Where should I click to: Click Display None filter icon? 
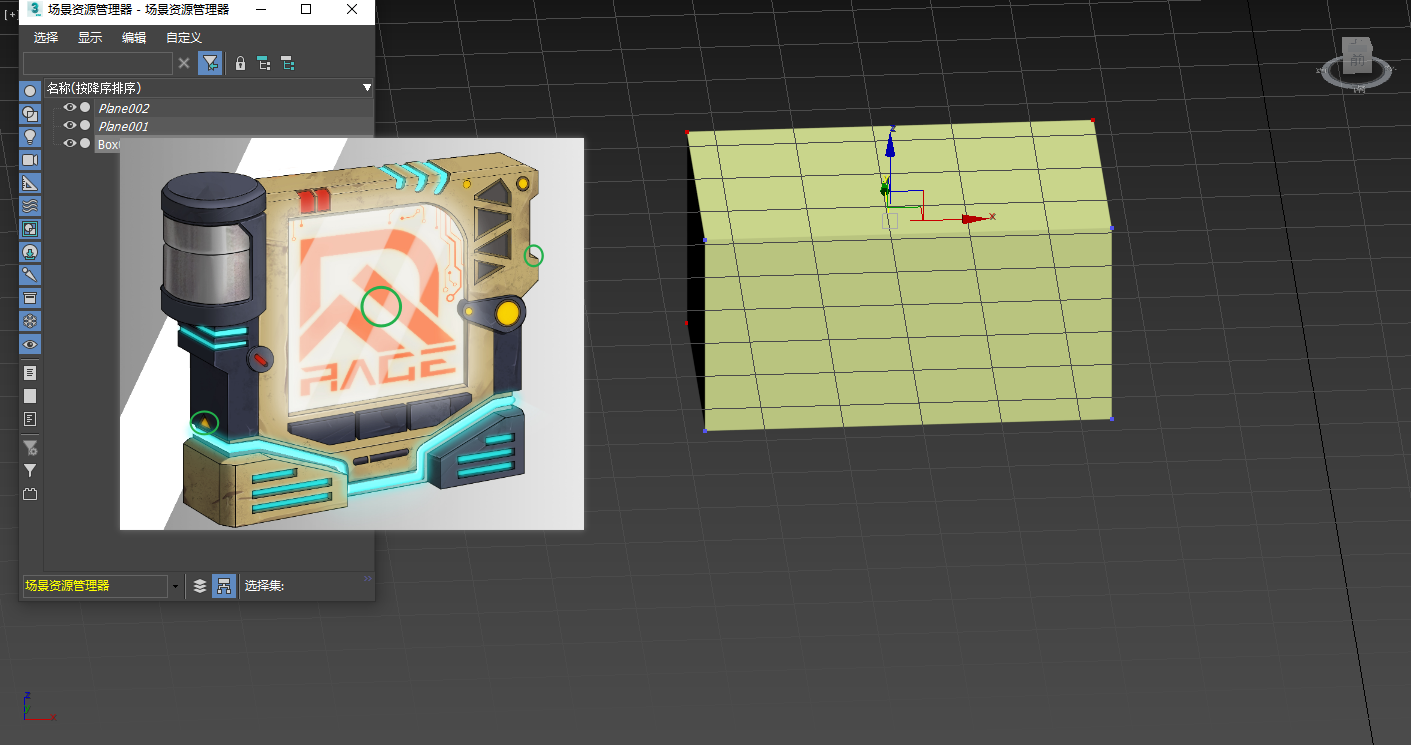click(30, 395)
